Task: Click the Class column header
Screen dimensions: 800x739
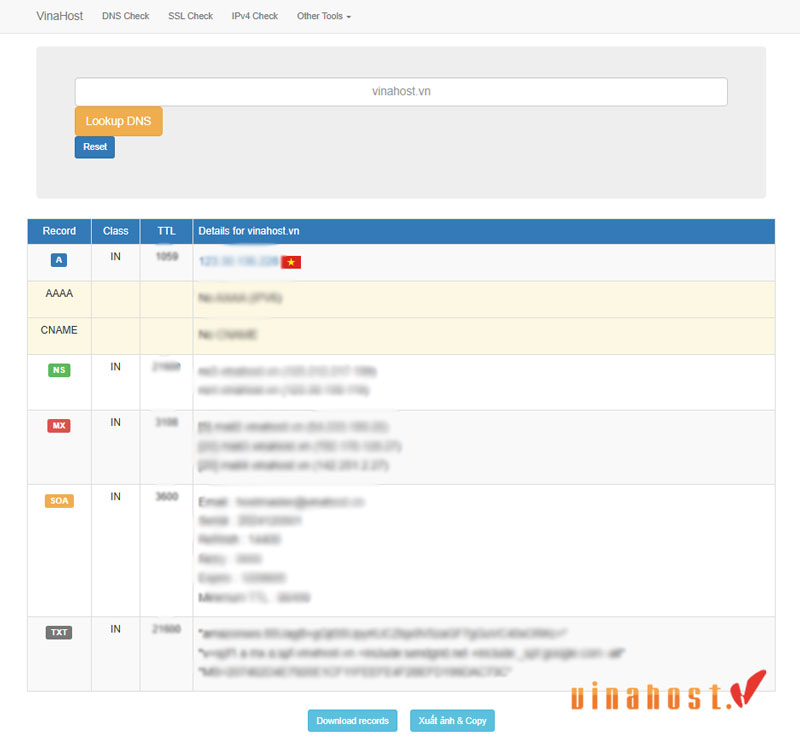Action: tap(116, 231)
